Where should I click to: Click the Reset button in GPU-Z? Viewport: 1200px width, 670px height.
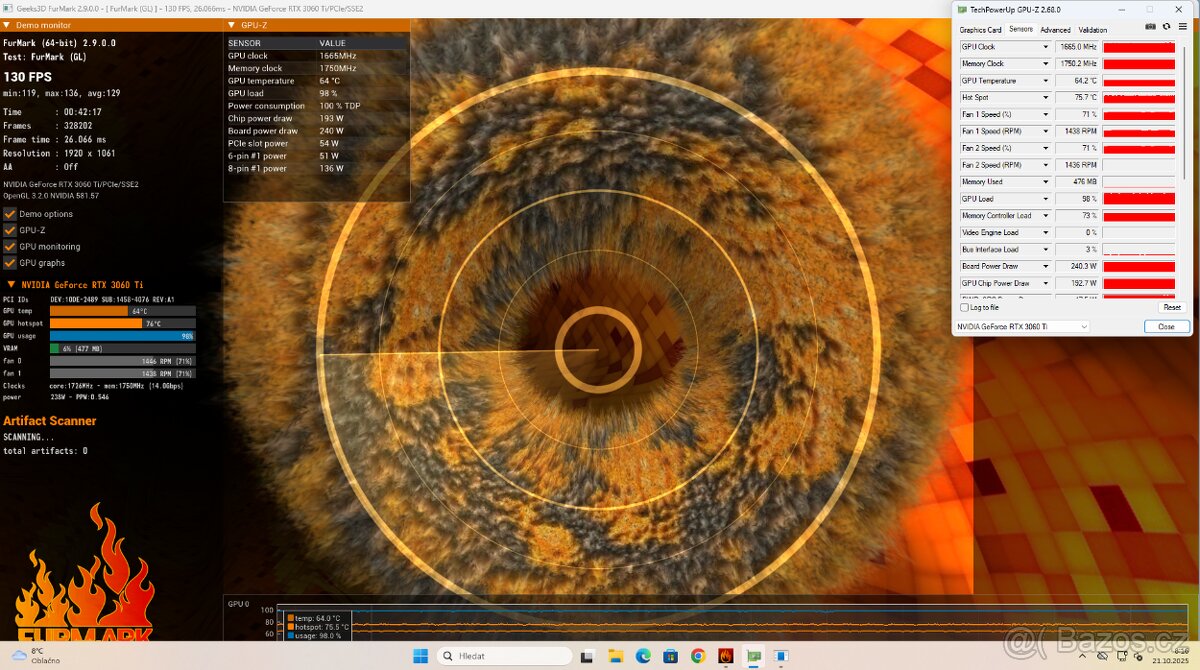[1171, 307]
